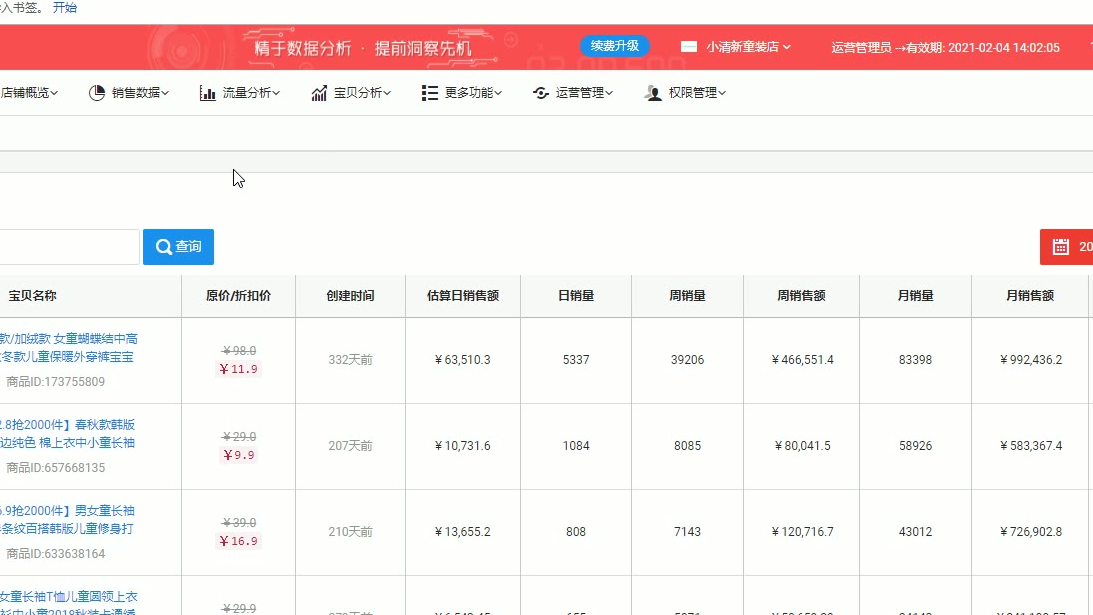Click the bar chart icon for 流量分析
The width and height of the screenshot is (1093, 615).
pyautogui.click(x=208, y=93)
